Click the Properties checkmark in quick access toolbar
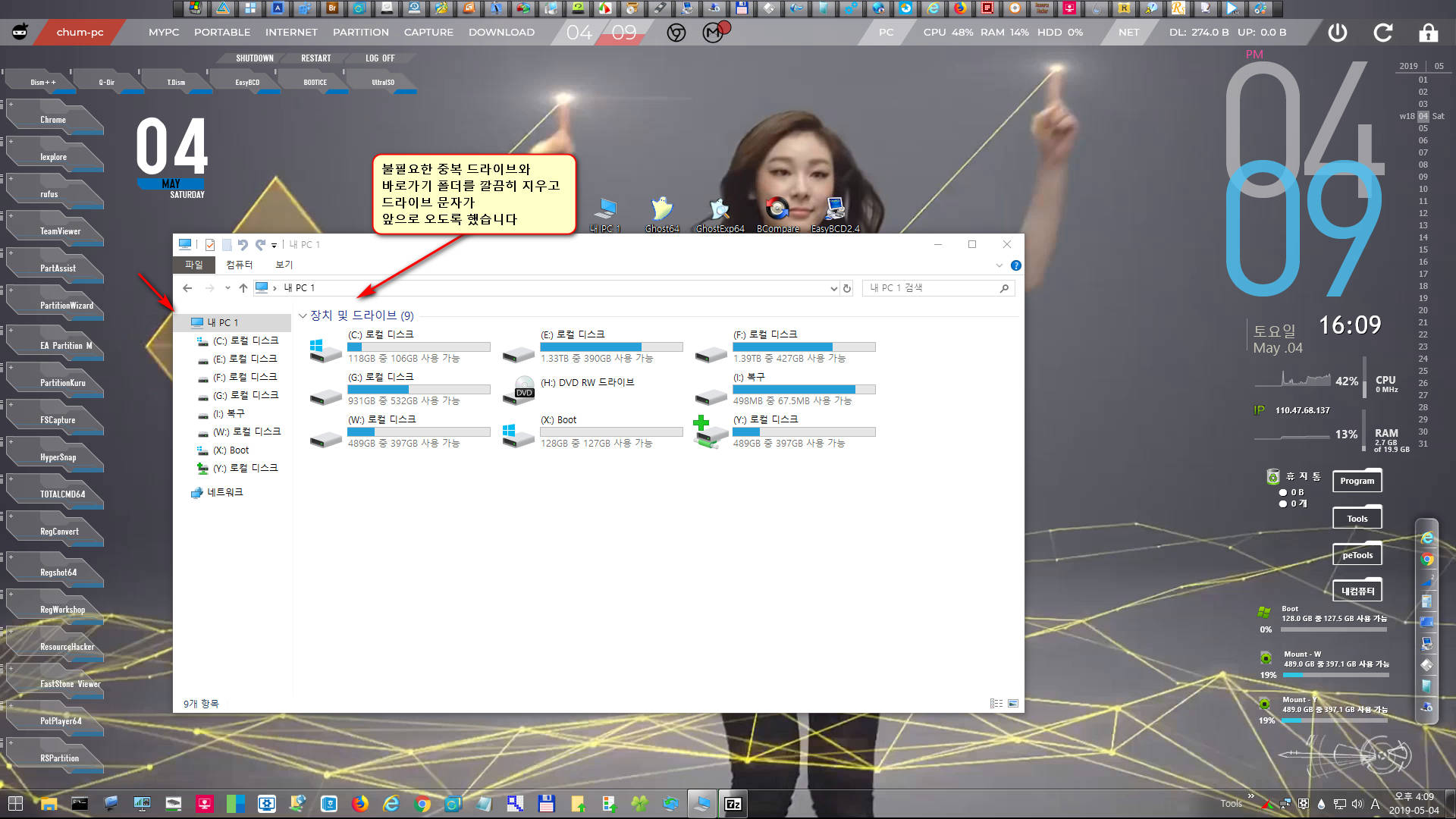 210,245
